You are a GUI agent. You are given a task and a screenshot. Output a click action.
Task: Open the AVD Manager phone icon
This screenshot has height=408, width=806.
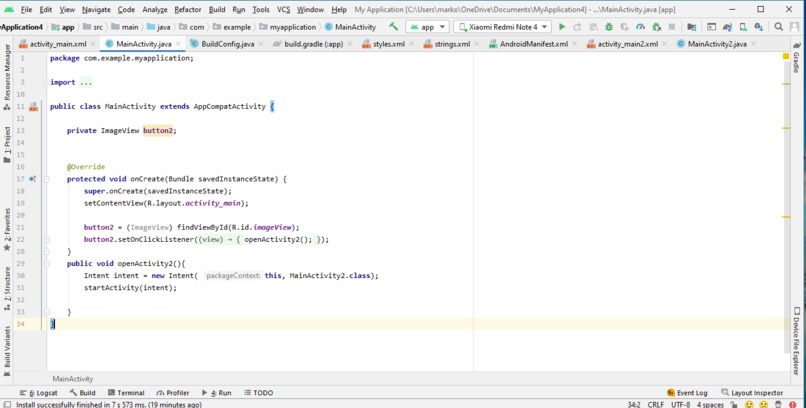(743, 27)
